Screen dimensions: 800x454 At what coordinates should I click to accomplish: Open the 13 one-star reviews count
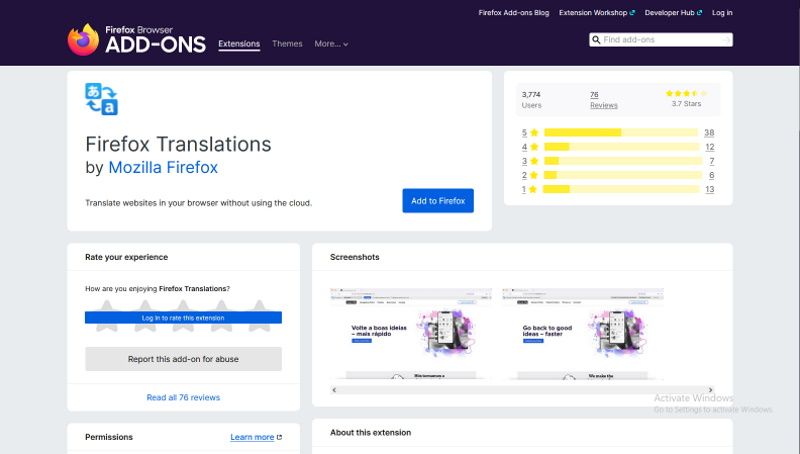(x=710, y=189)
